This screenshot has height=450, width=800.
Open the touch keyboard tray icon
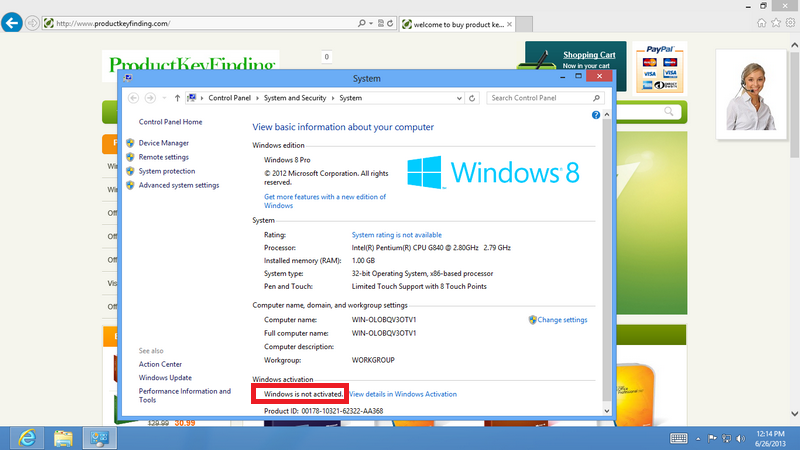click(679, 438)
